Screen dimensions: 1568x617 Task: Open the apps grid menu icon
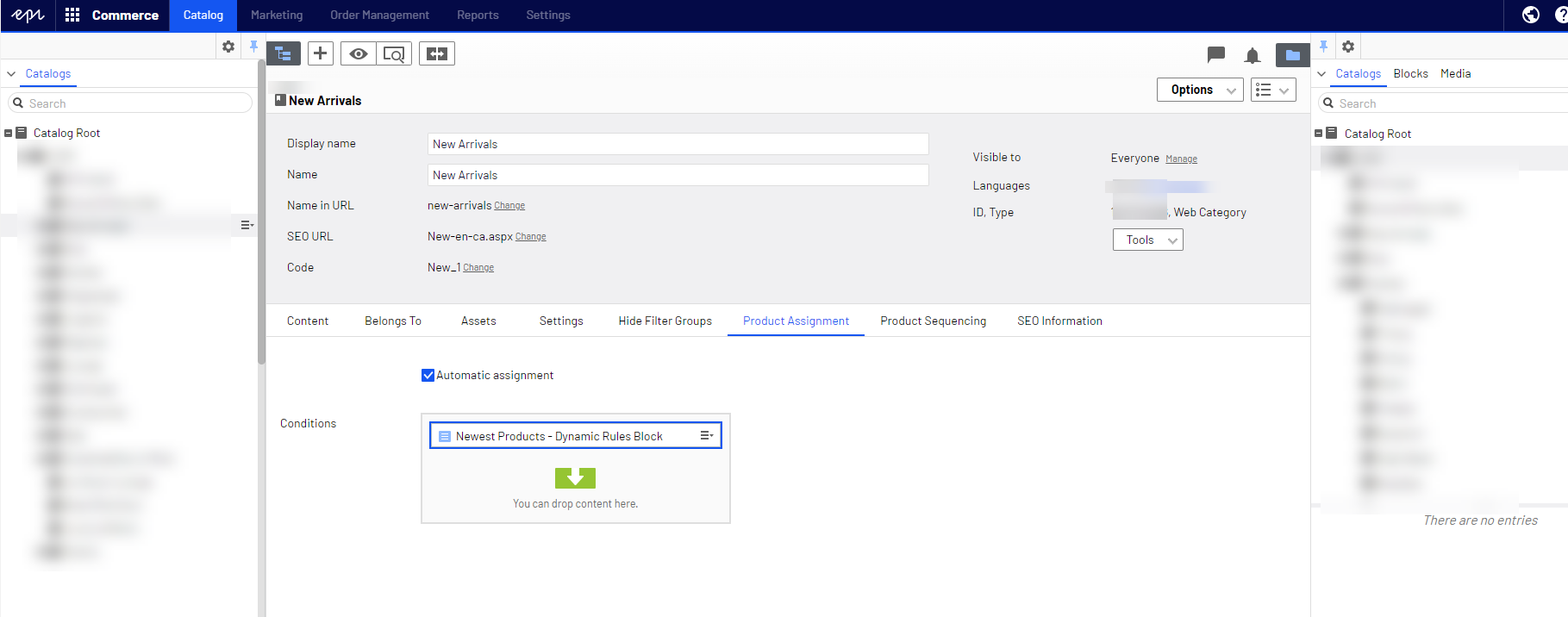[72, 15]
